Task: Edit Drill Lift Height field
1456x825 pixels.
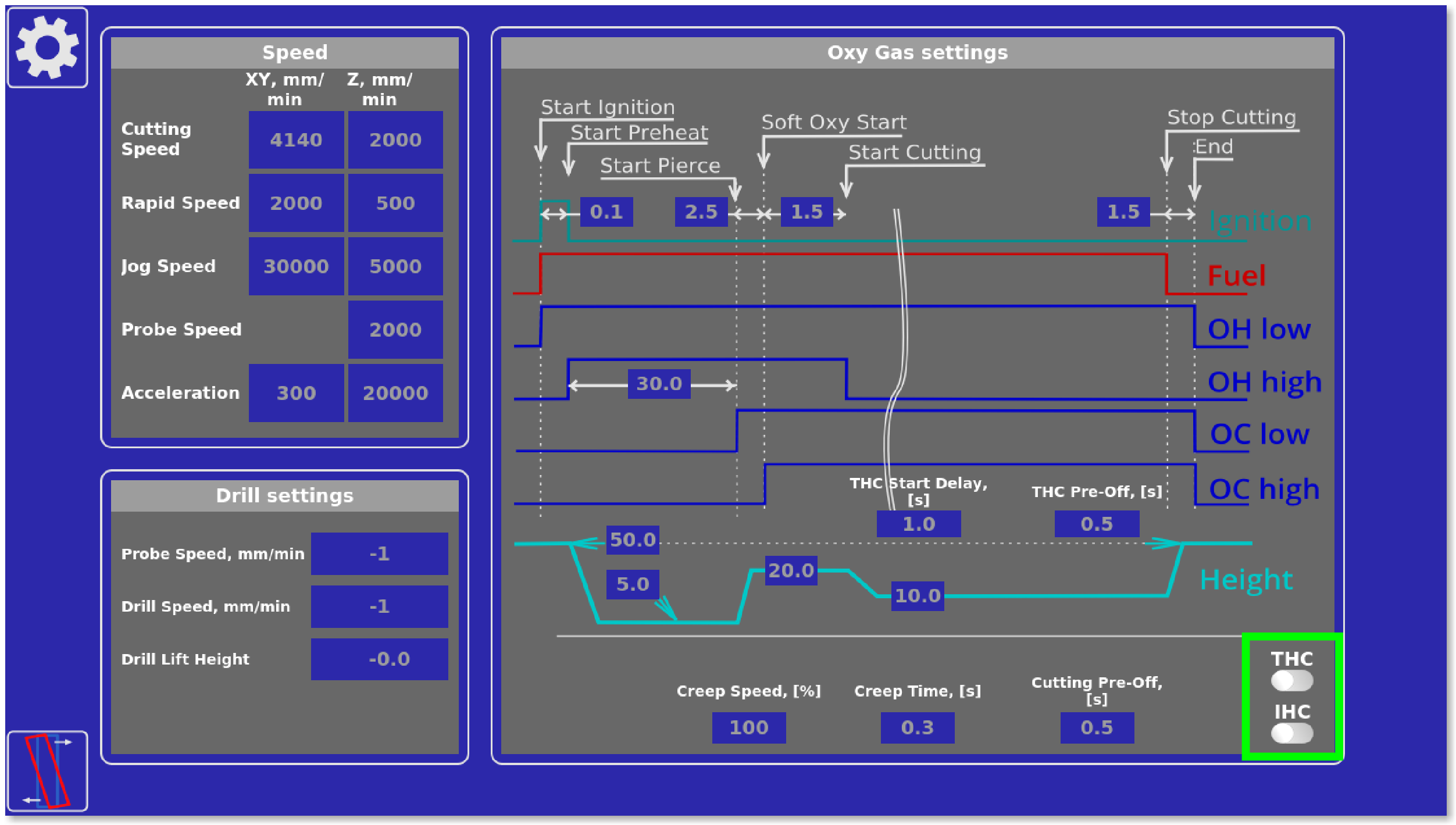Action: point(379,659)
